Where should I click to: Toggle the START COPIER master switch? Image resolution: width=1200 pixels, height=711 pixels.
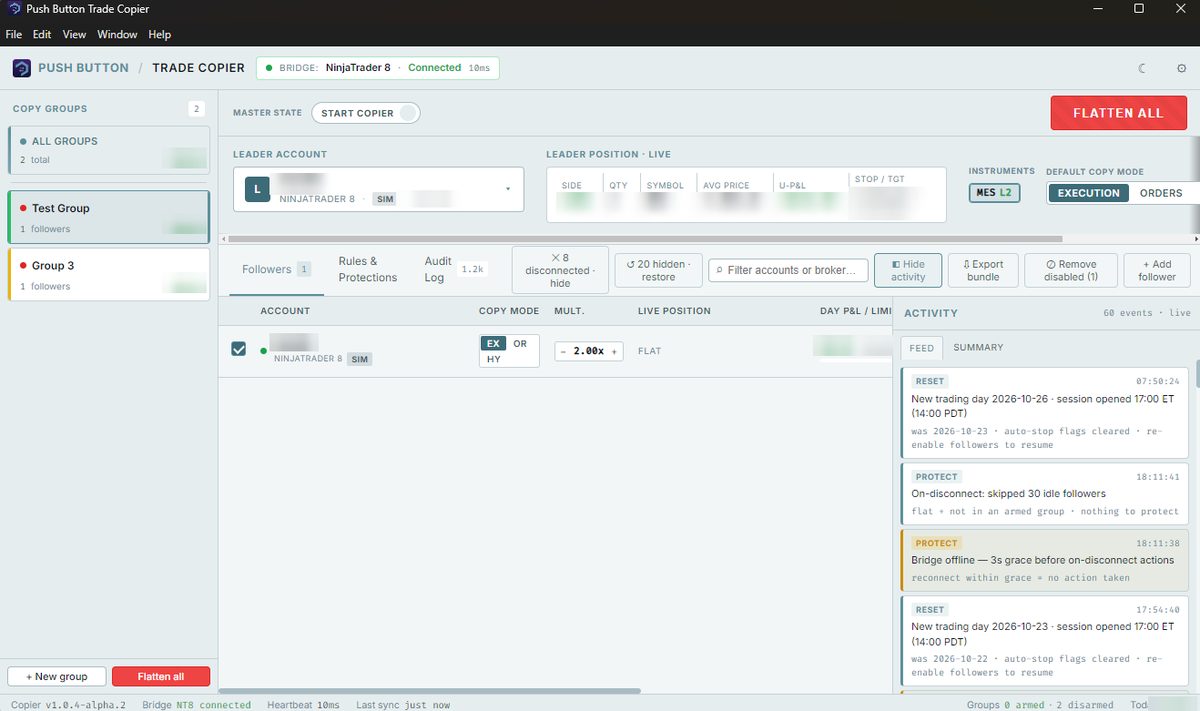coord(365,113)
